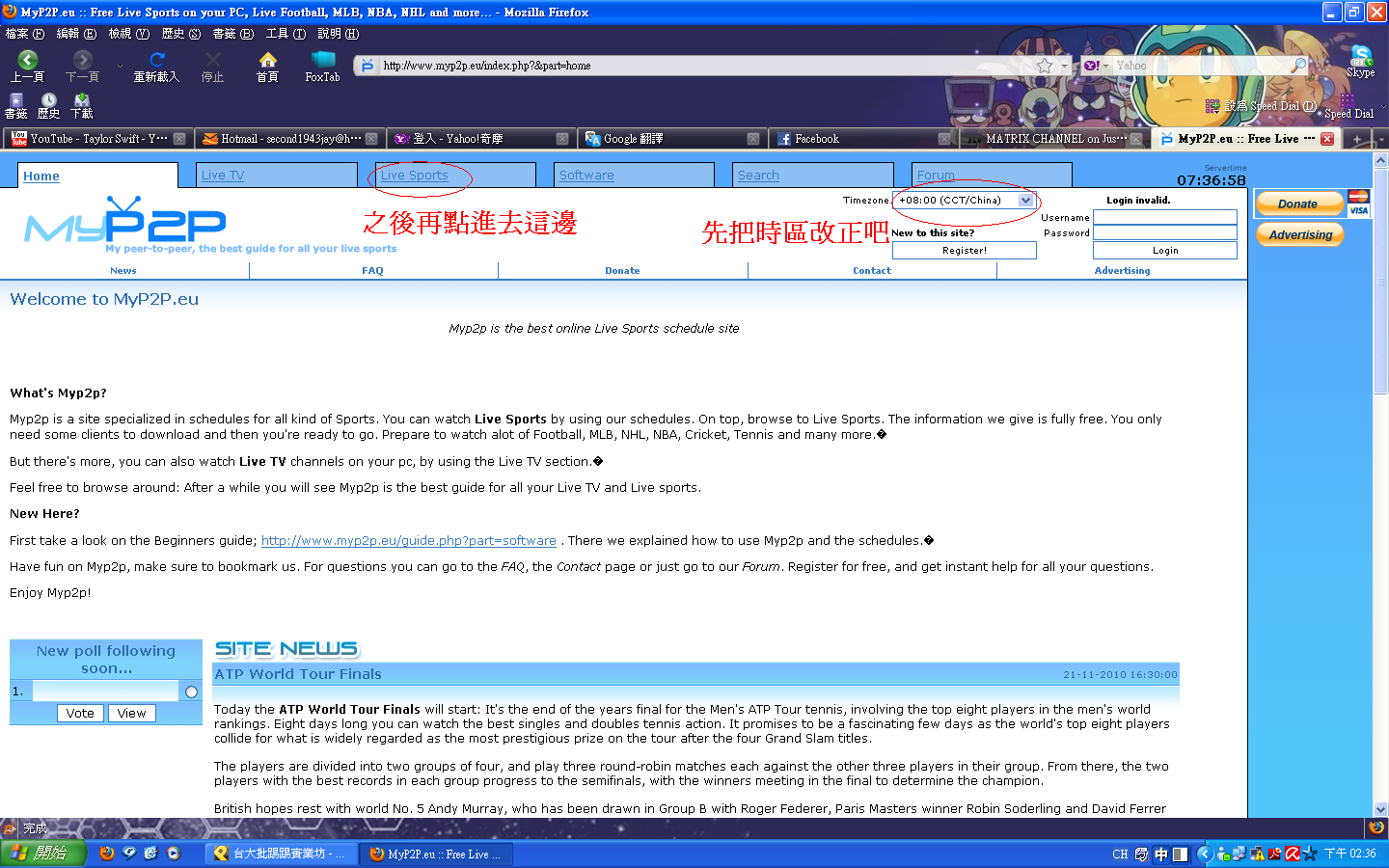The image size is (1389, 868).
Task: Click the Username input field
Action: pyautogui.click(x=1165, y=217)
